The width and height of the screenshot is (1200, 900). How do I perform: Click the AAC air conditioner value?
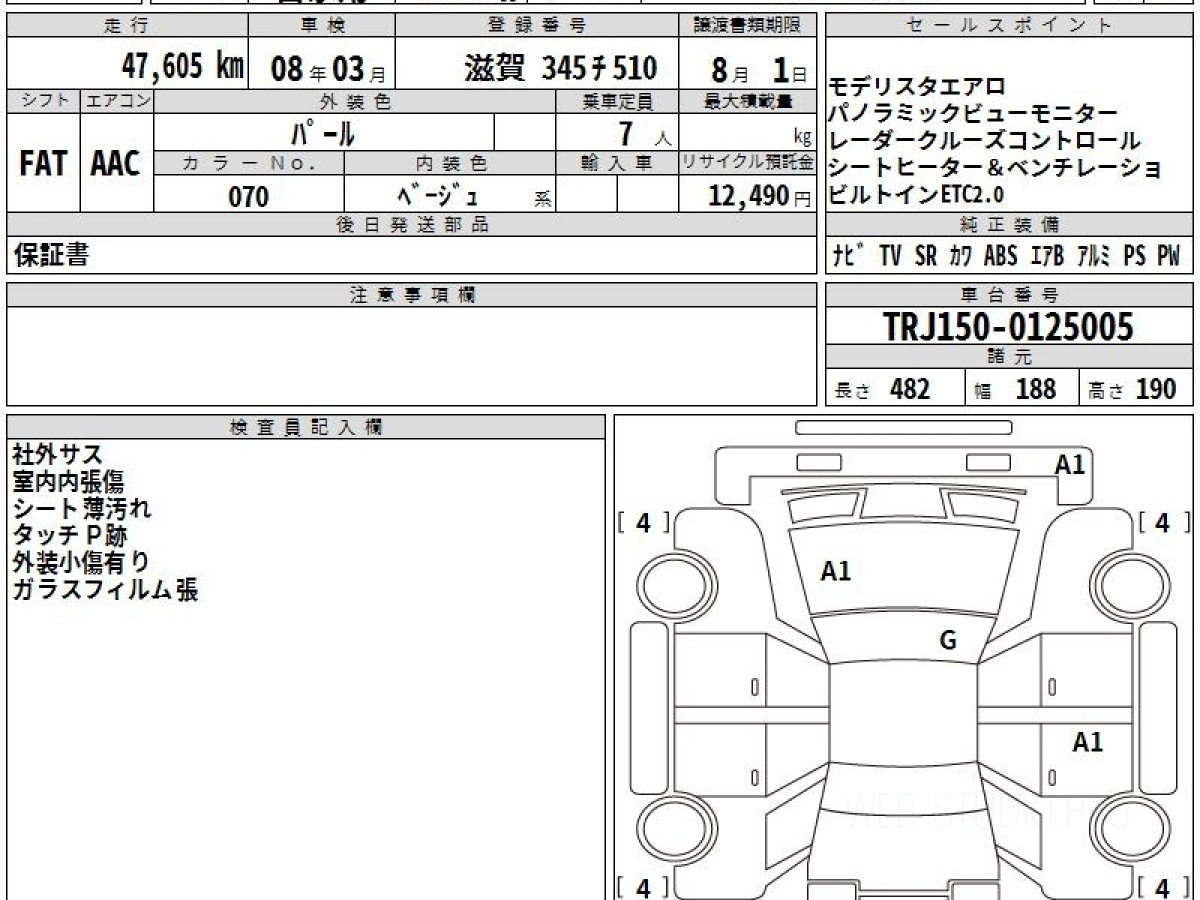coord(116,165)
